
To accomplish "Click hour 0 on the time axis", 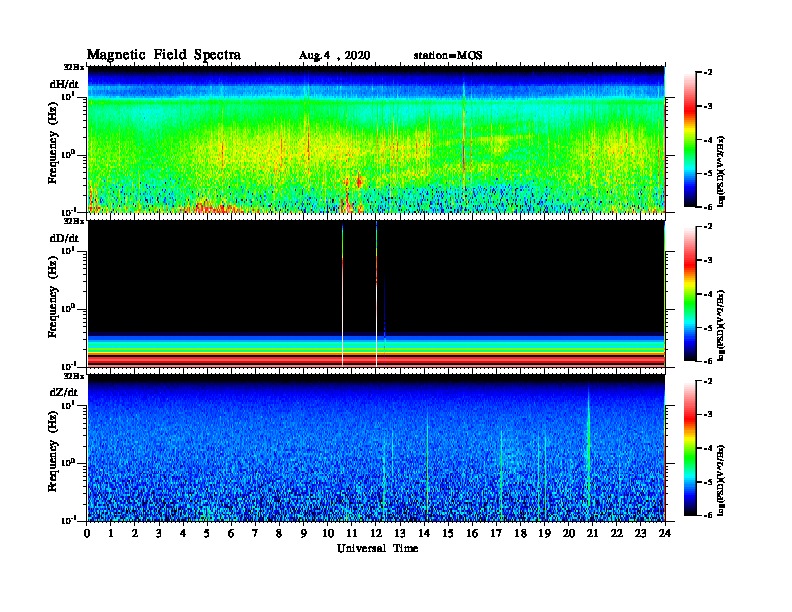I will point(87,533).
